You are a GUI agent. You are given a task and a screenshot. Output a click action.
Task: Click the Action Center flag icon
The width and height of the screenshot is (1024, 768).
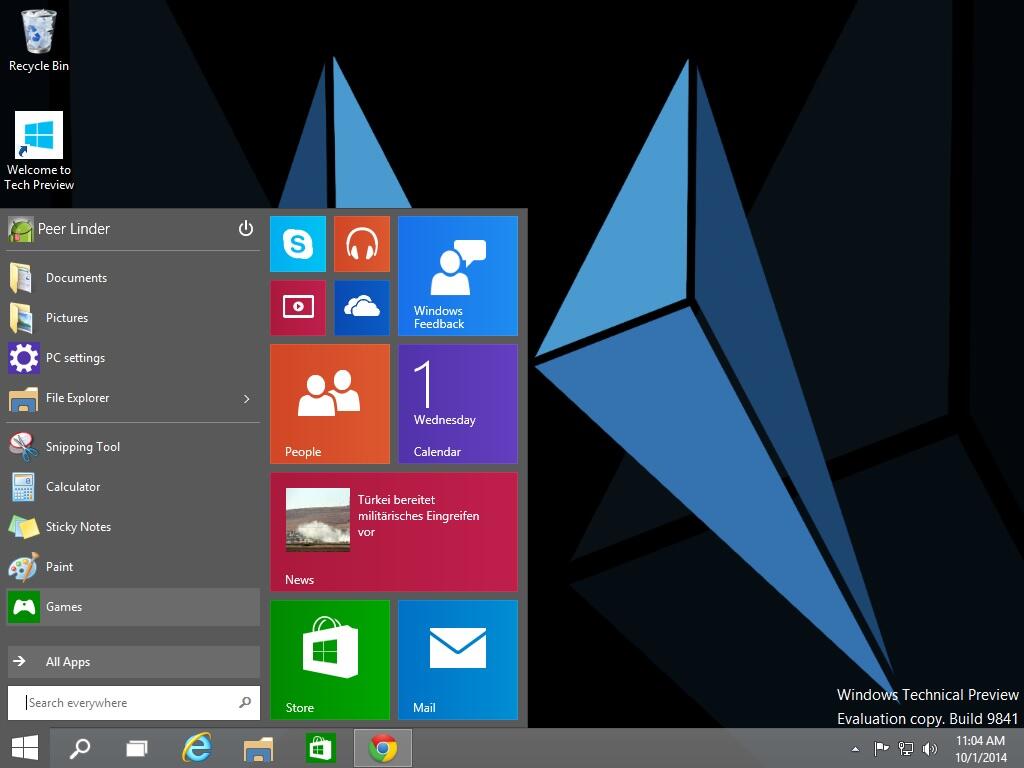(881, 748)
